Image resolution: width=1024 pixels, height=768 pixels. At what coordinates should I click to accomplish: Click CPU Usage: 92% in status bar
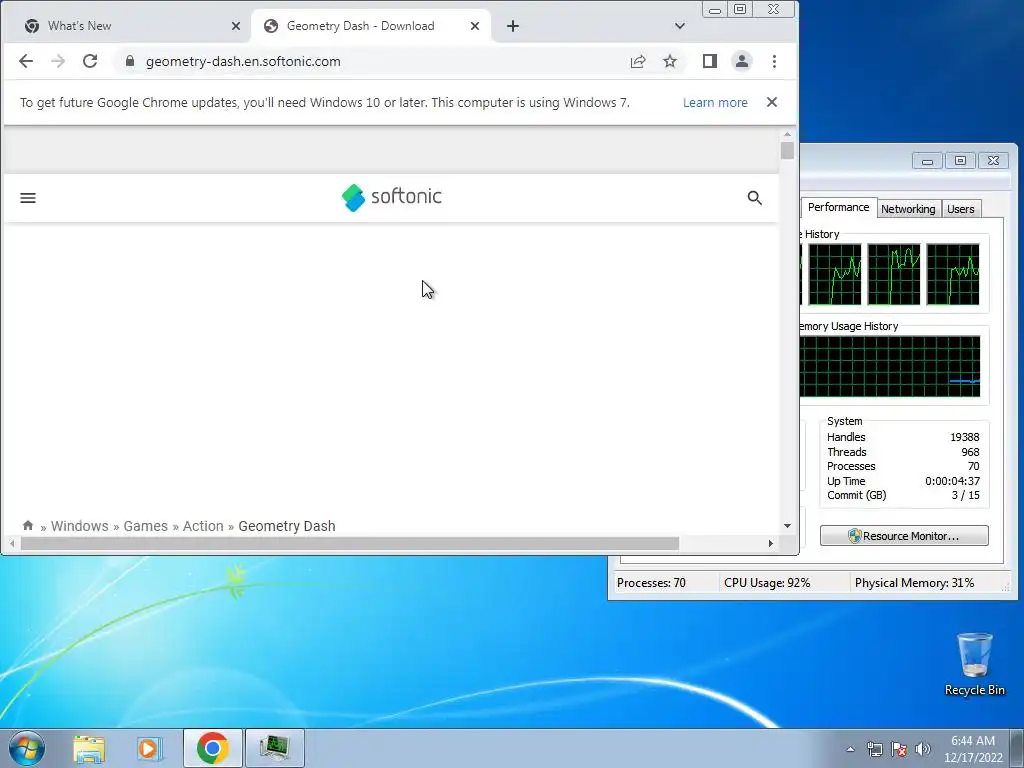(767, 583)
